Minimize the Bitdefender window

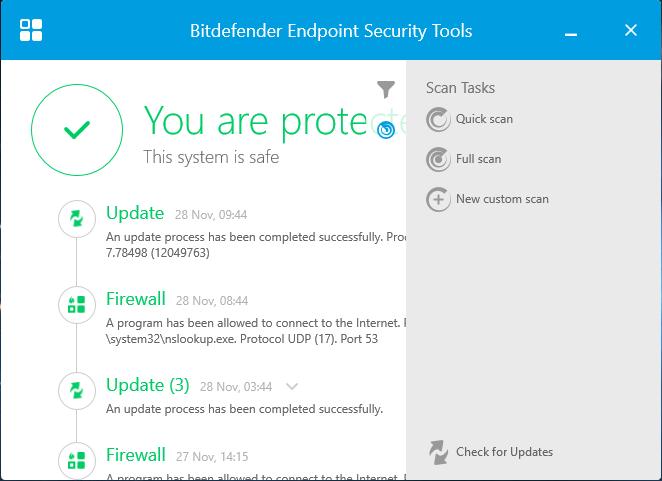point(571,34)
